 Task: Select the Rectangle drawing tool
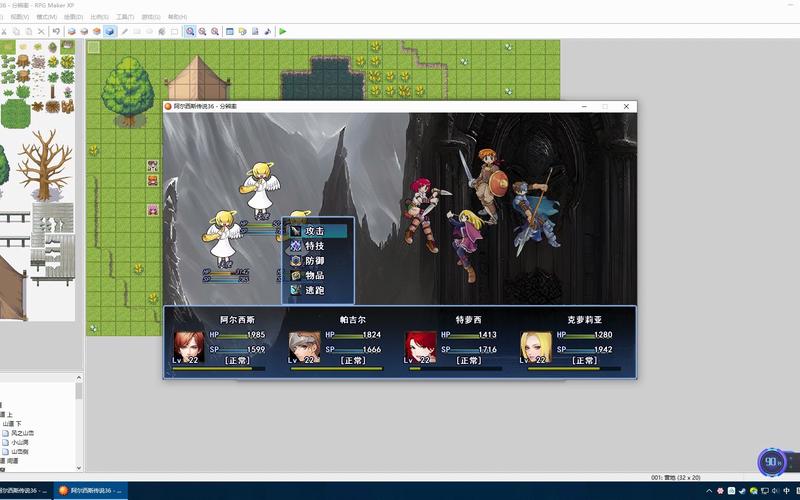pos(137,32)
